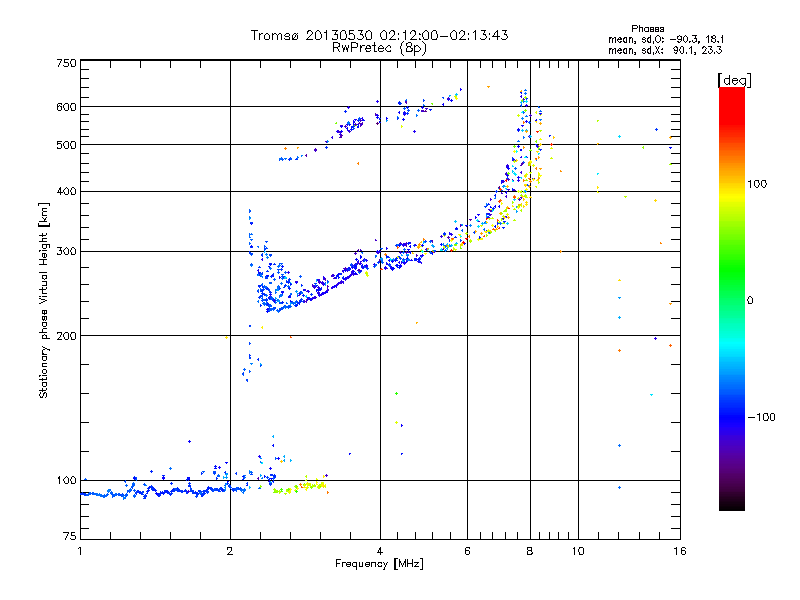The image size is (800, 600).
Task: Click the y-axis tick label 100
Action: tap(66, 480)
